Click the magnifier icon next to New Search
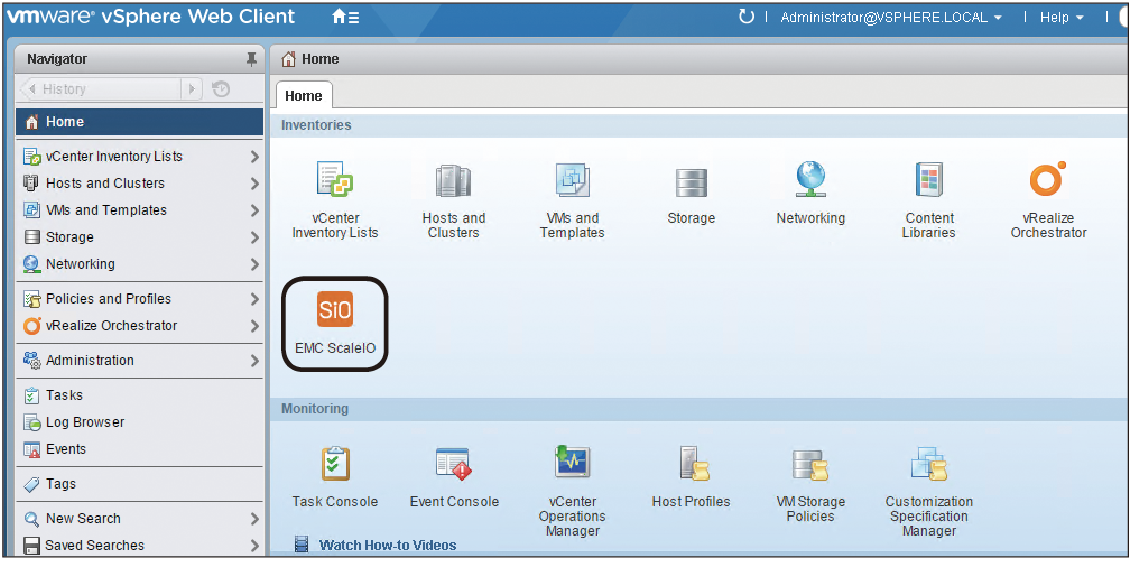 click(x=31, y=518)
